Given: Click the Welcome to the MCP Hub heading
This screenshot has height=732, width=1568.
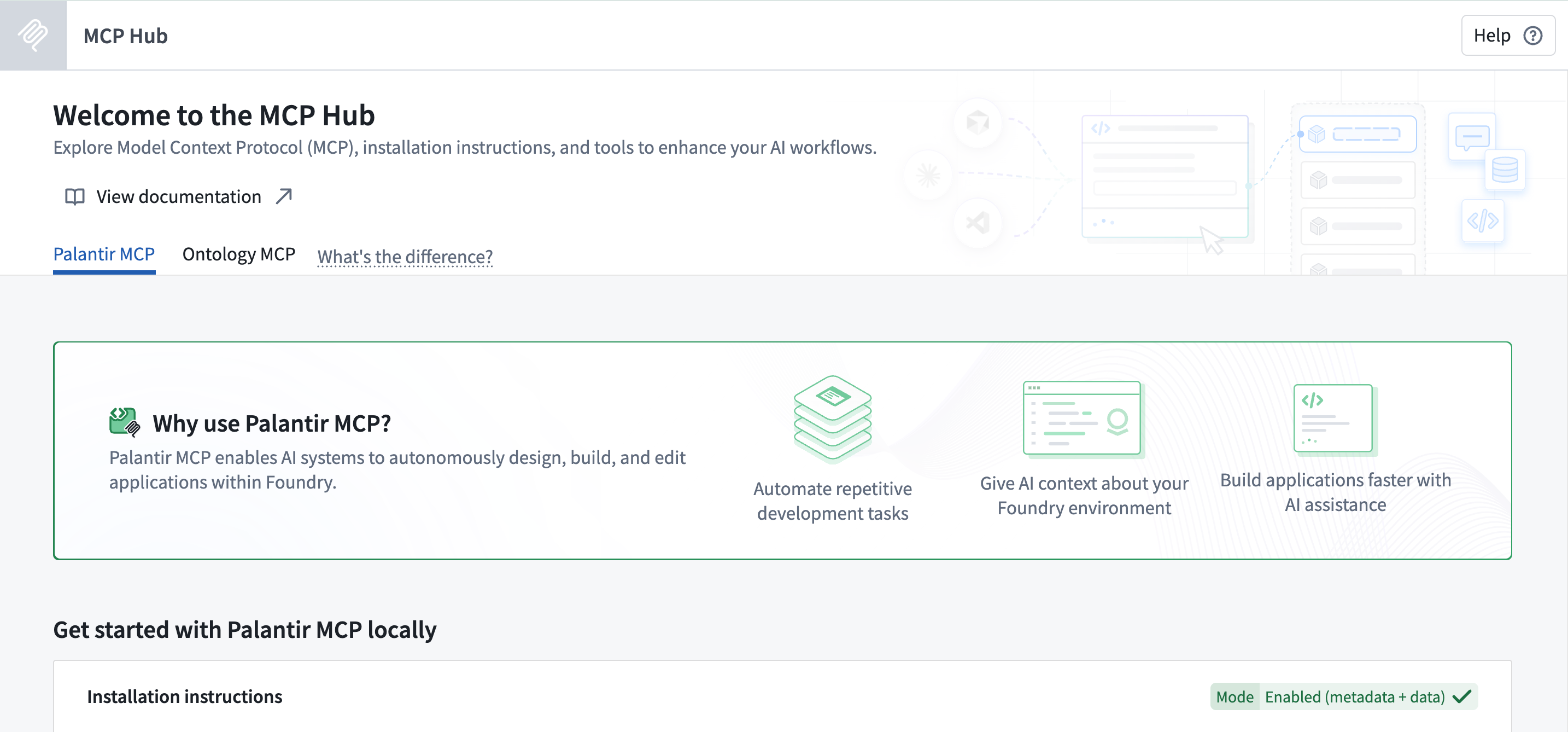Looking at the screenshot, I should [214, 115].
